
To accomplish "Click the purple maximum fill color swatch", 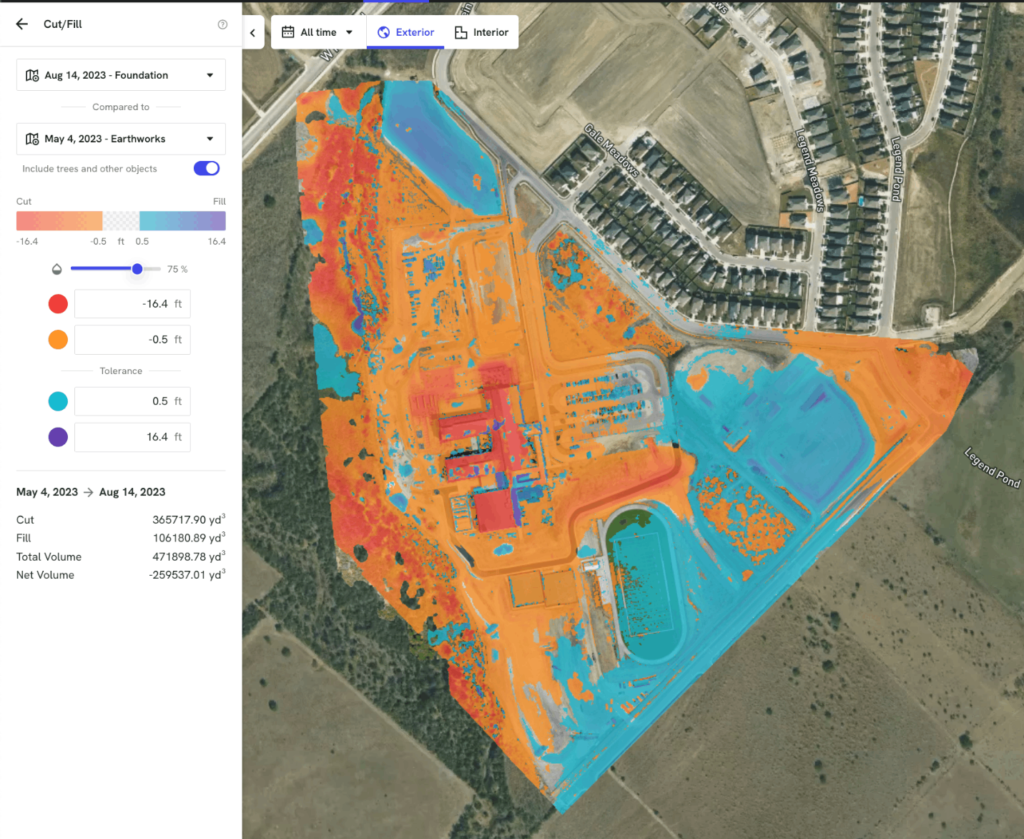I will click(58, 437).
